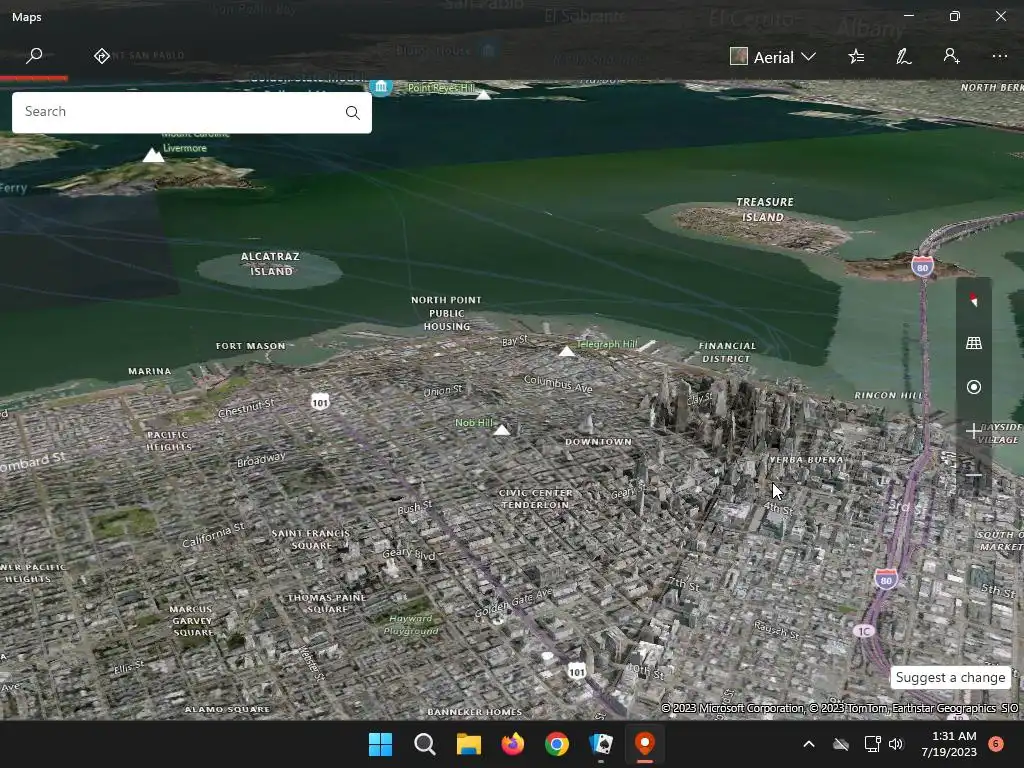Open Saved places star icon

[x=856, y=57]
